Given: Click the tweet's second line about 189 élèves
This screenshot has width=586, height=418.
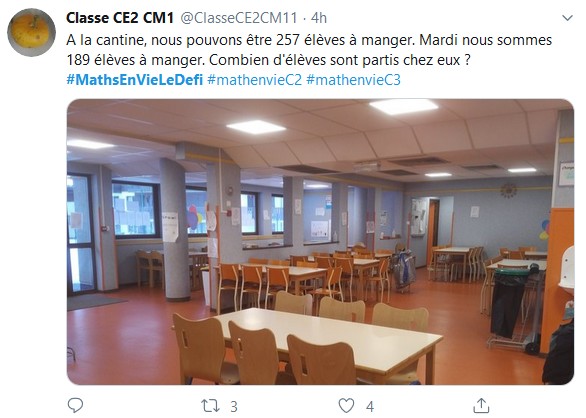Looking at the screenshot, I should coord(268,60).
